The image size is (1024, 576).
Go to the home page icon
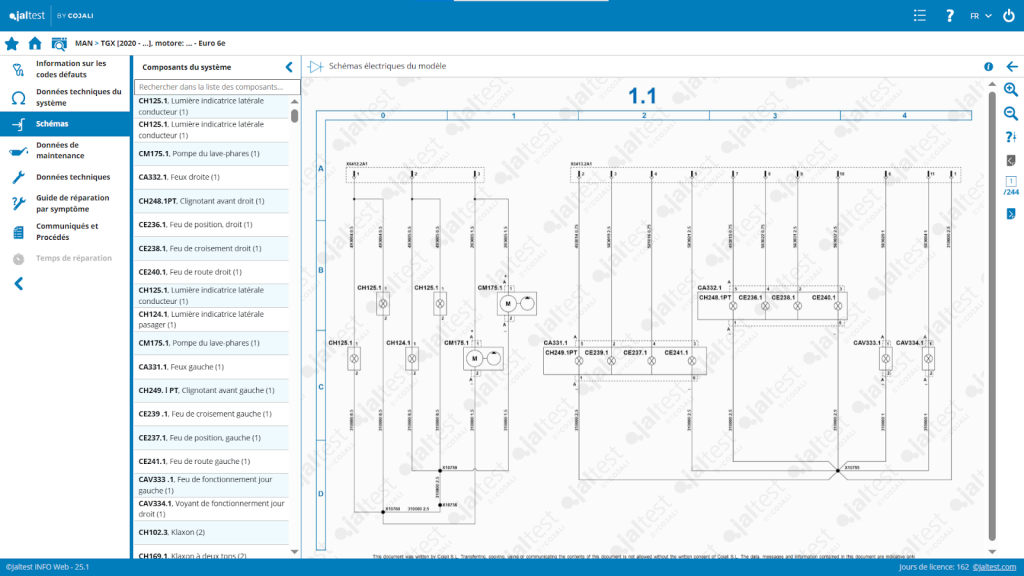(x=35, y=43)
